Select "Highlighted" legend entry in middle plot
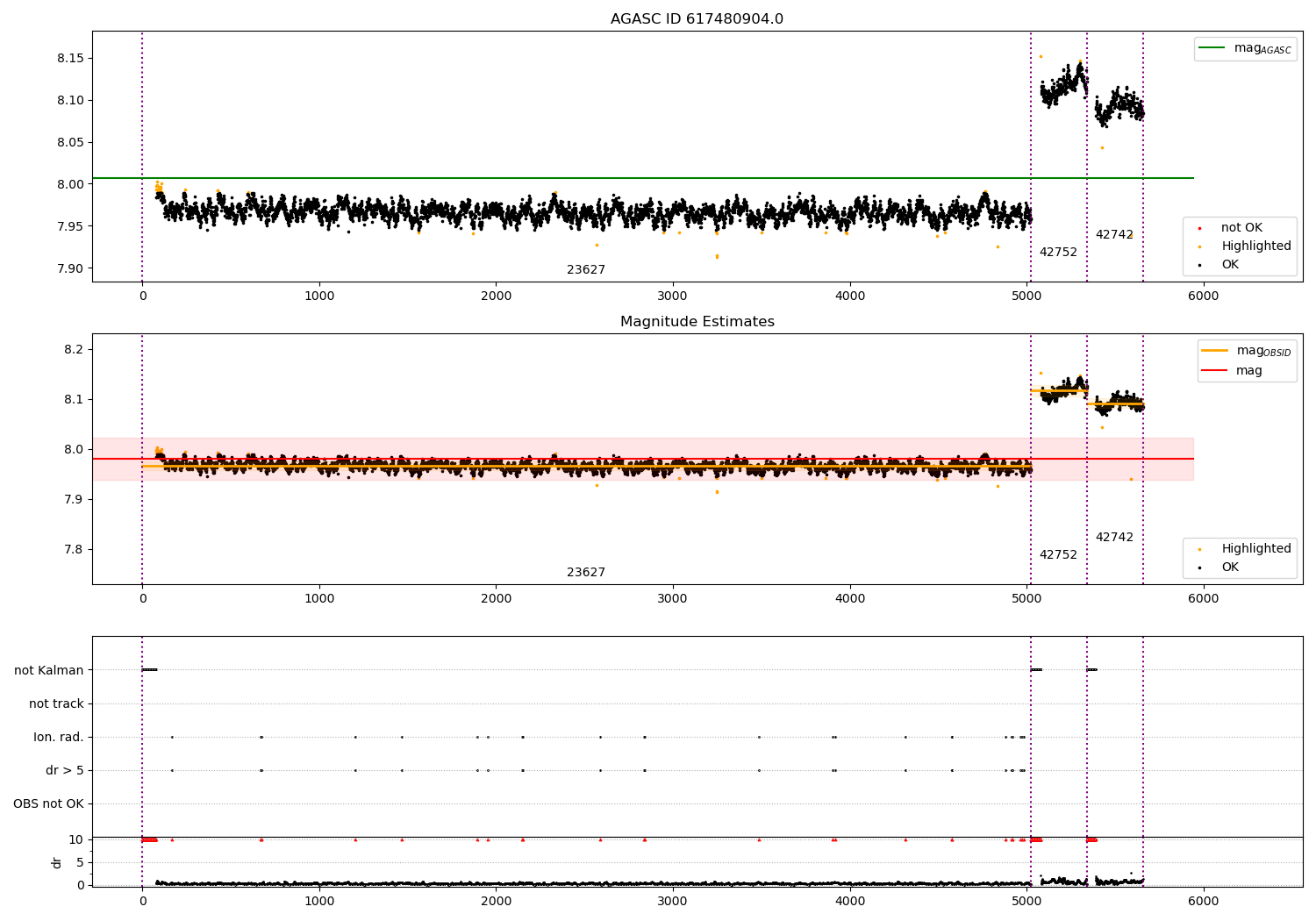This screenshot has height=921, width=1316. 1256,549
